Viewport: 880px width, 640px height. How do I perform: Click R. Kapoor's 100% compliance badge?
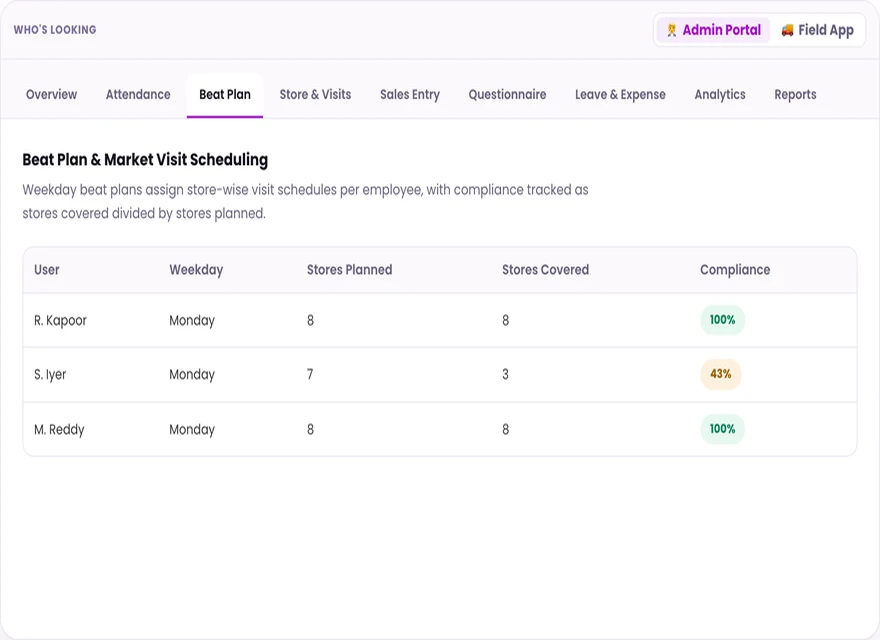point(722,320)
